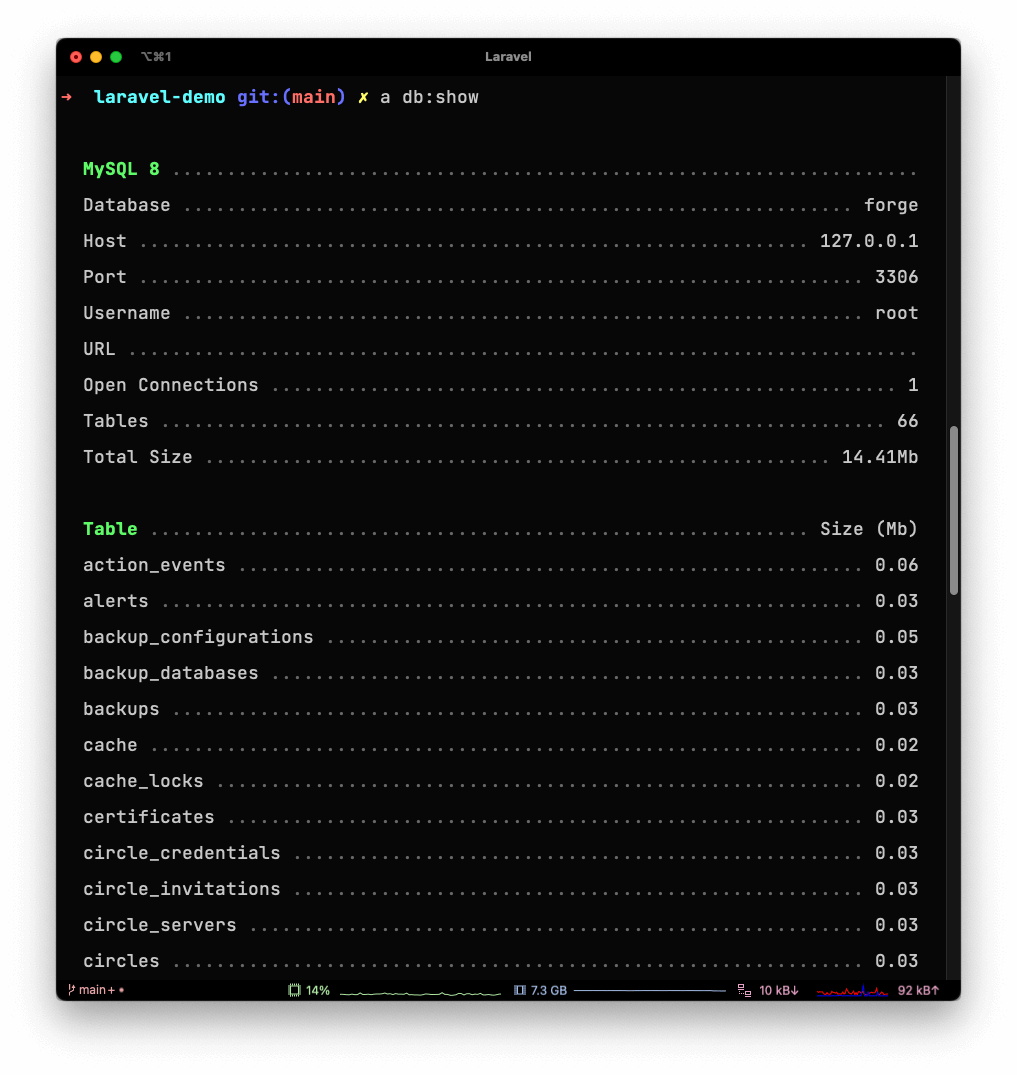The height and width of the screenshot is (1075, 1017).
Task: Click the 'git:(main)' branch text in prompt
Action: pyautogui.click(x=291, y=97)
